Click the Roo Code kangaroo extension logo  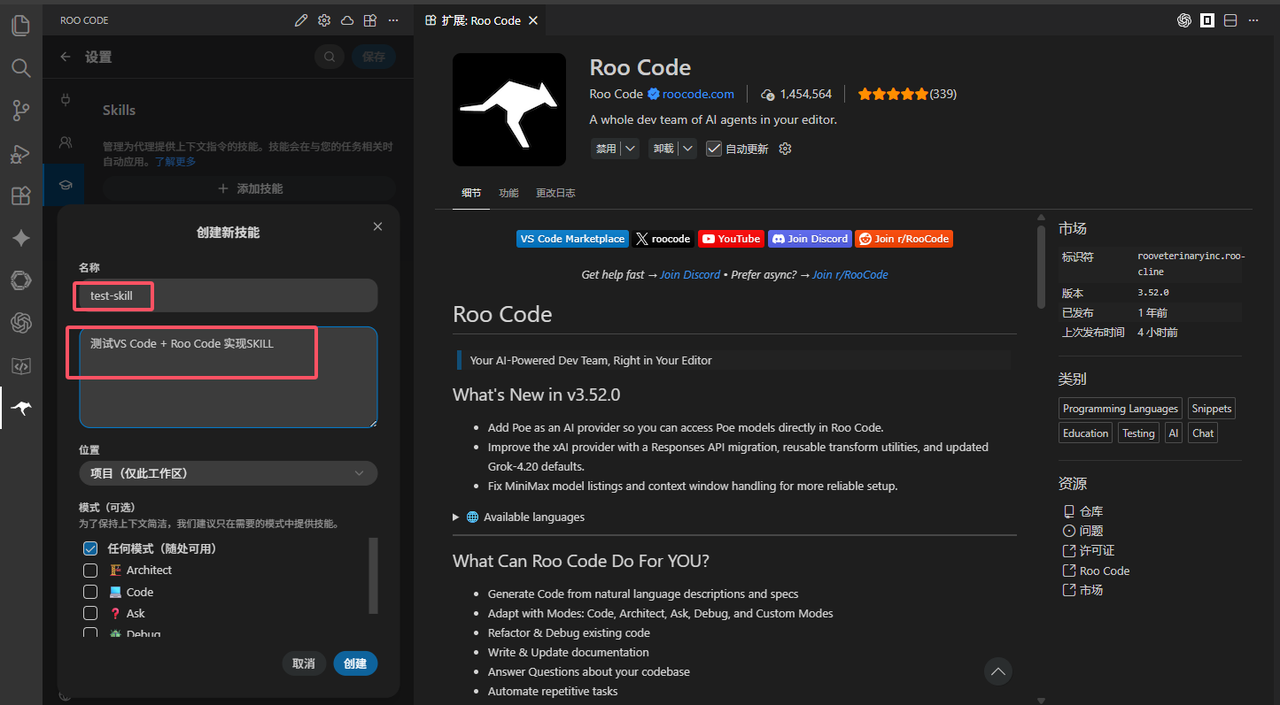pyautogui.click(x=509, y=109)
